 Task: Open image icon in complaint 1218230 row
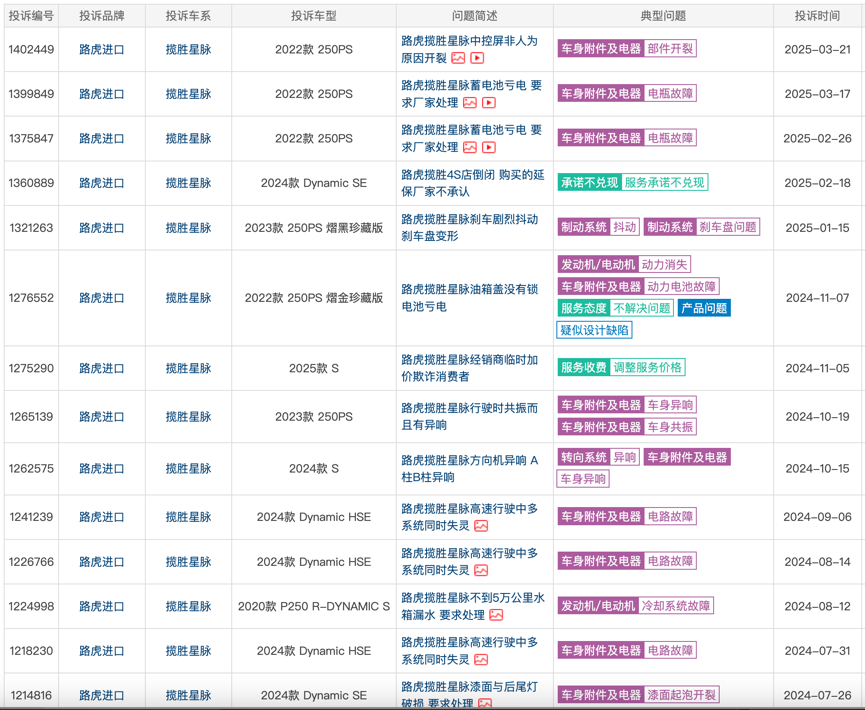tap(481, 660)
